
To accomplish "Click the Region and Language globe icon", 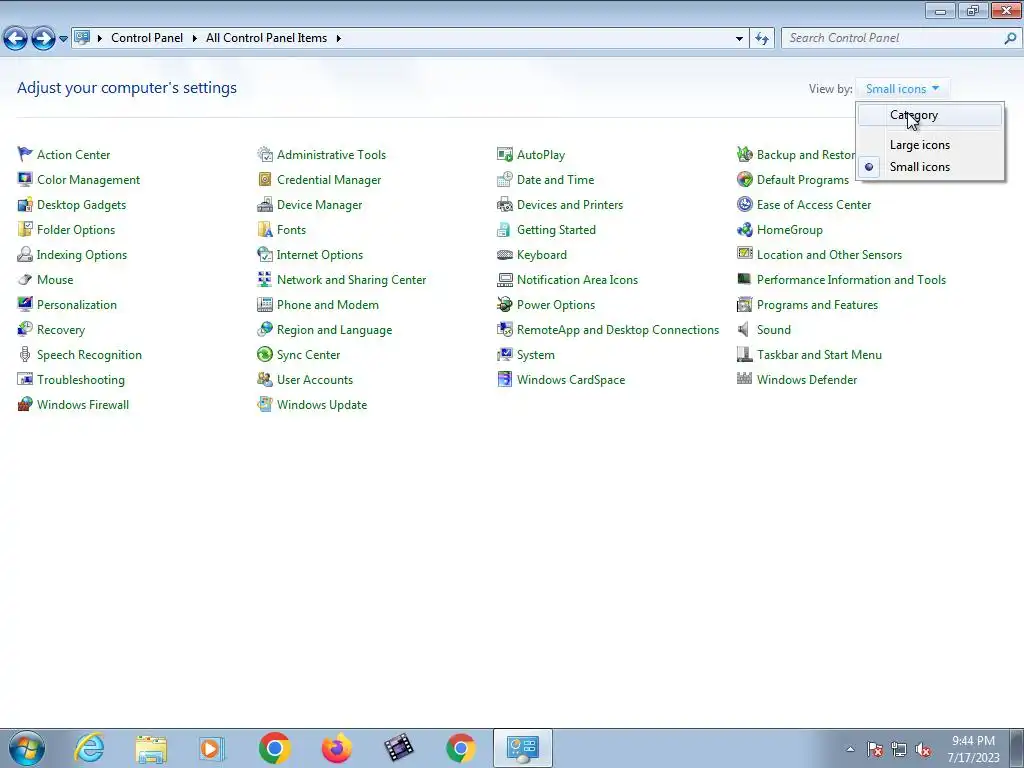I will [264, 330].
